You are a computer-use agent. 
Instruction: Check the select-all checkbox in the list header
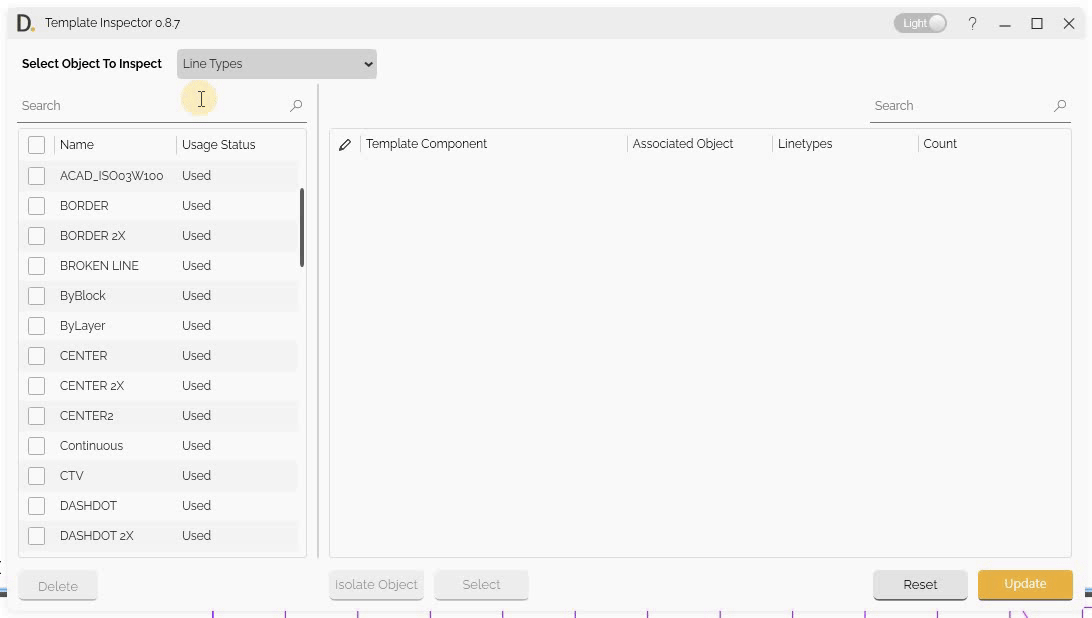click(x=37, y=144)
